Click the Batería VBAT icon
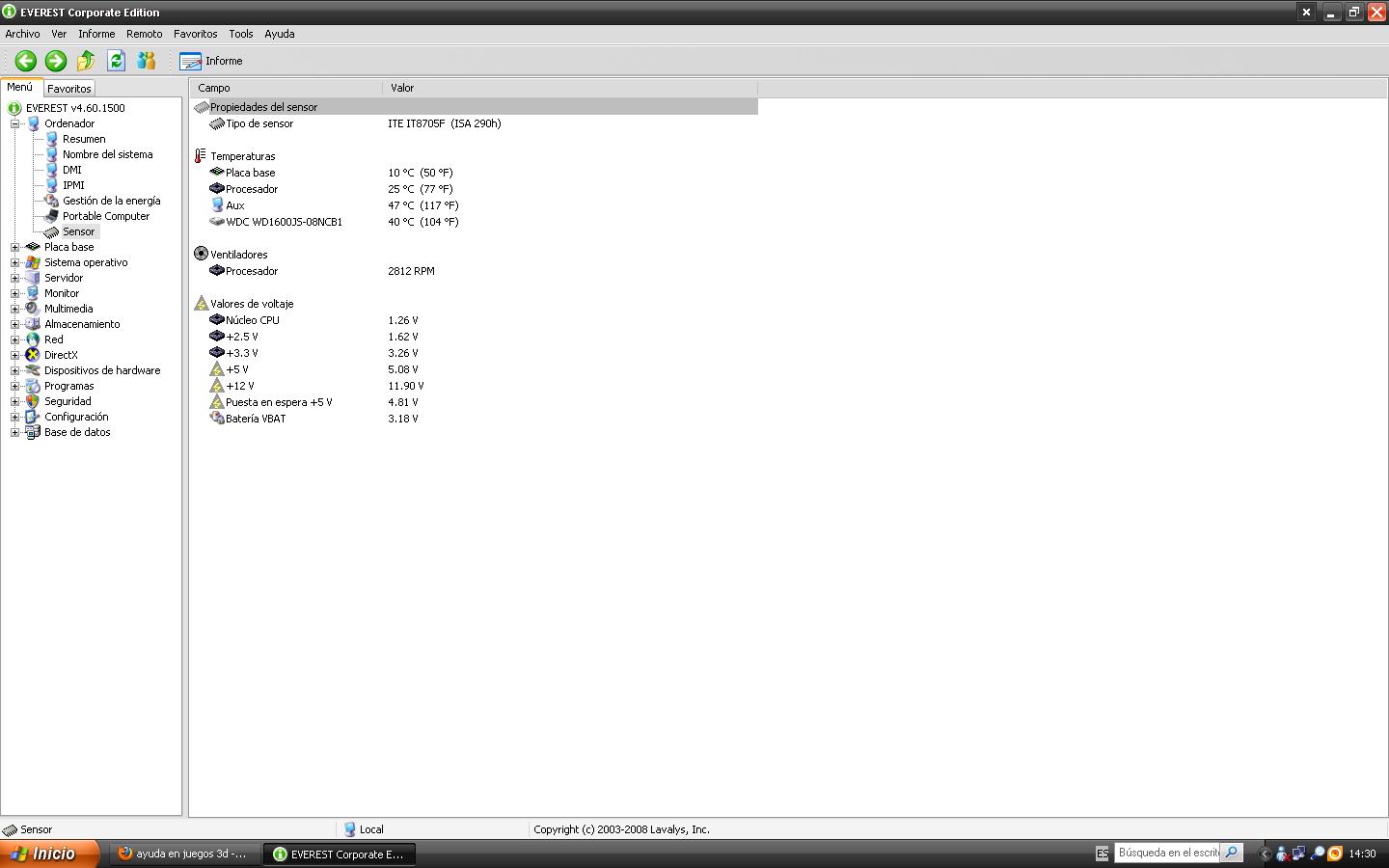 [217, 418]
